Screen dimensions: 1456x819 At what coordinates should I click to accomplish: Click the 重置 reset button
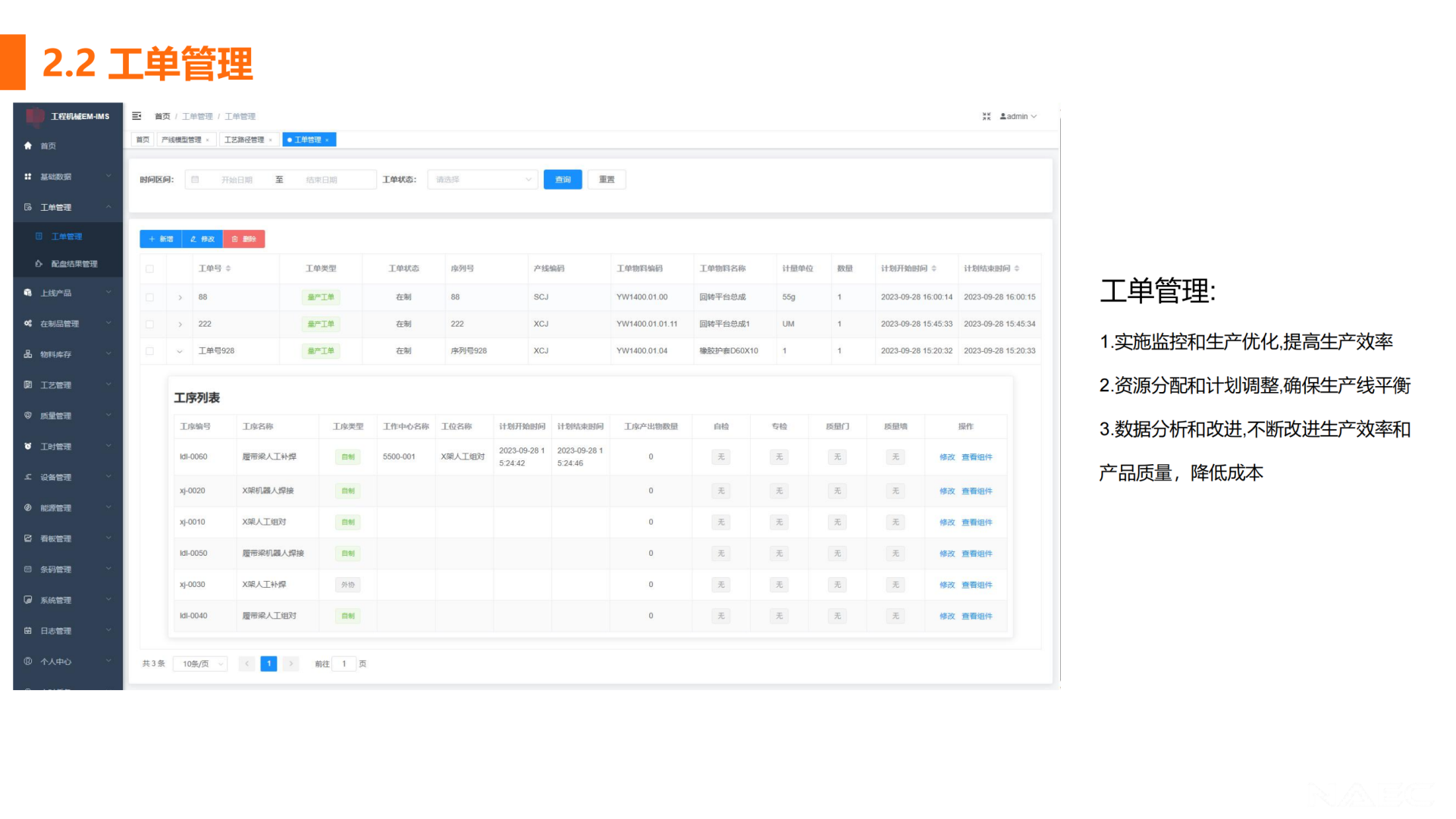point(607,180)
